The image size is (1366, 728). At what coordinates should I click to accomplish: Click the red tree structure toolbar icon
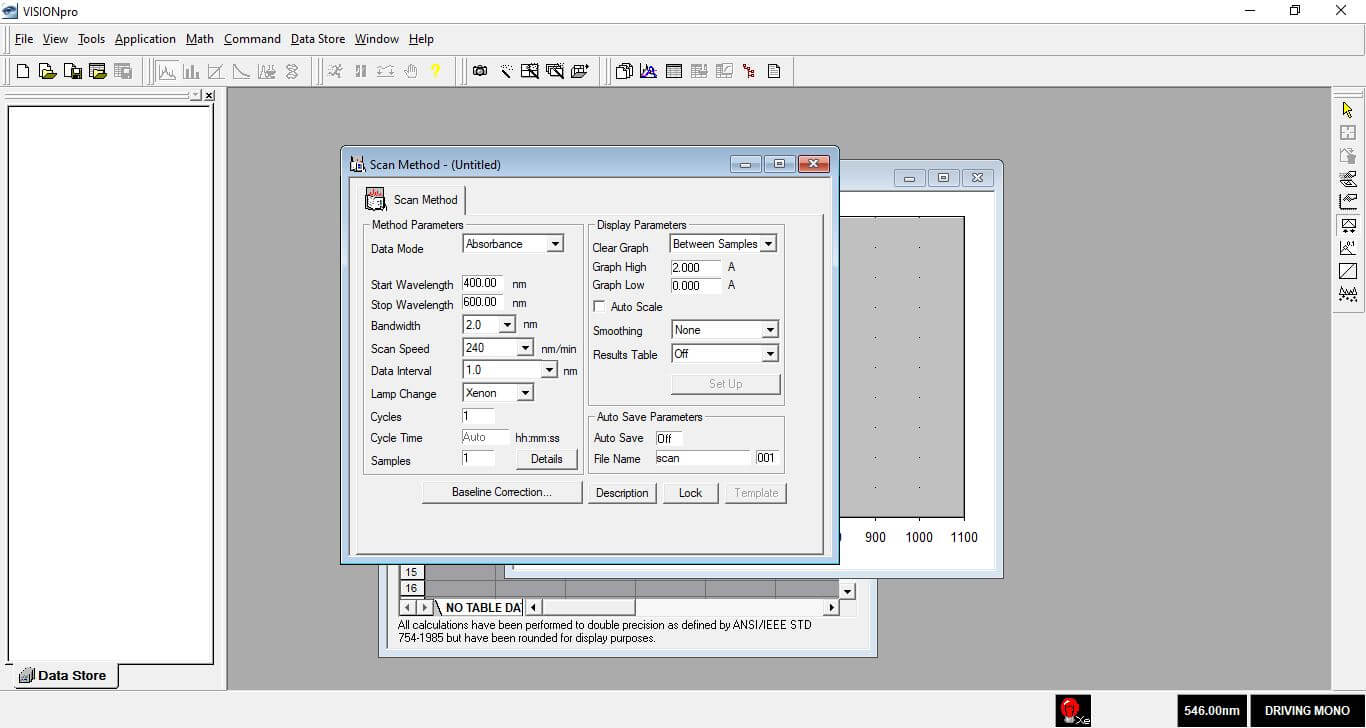749,71
